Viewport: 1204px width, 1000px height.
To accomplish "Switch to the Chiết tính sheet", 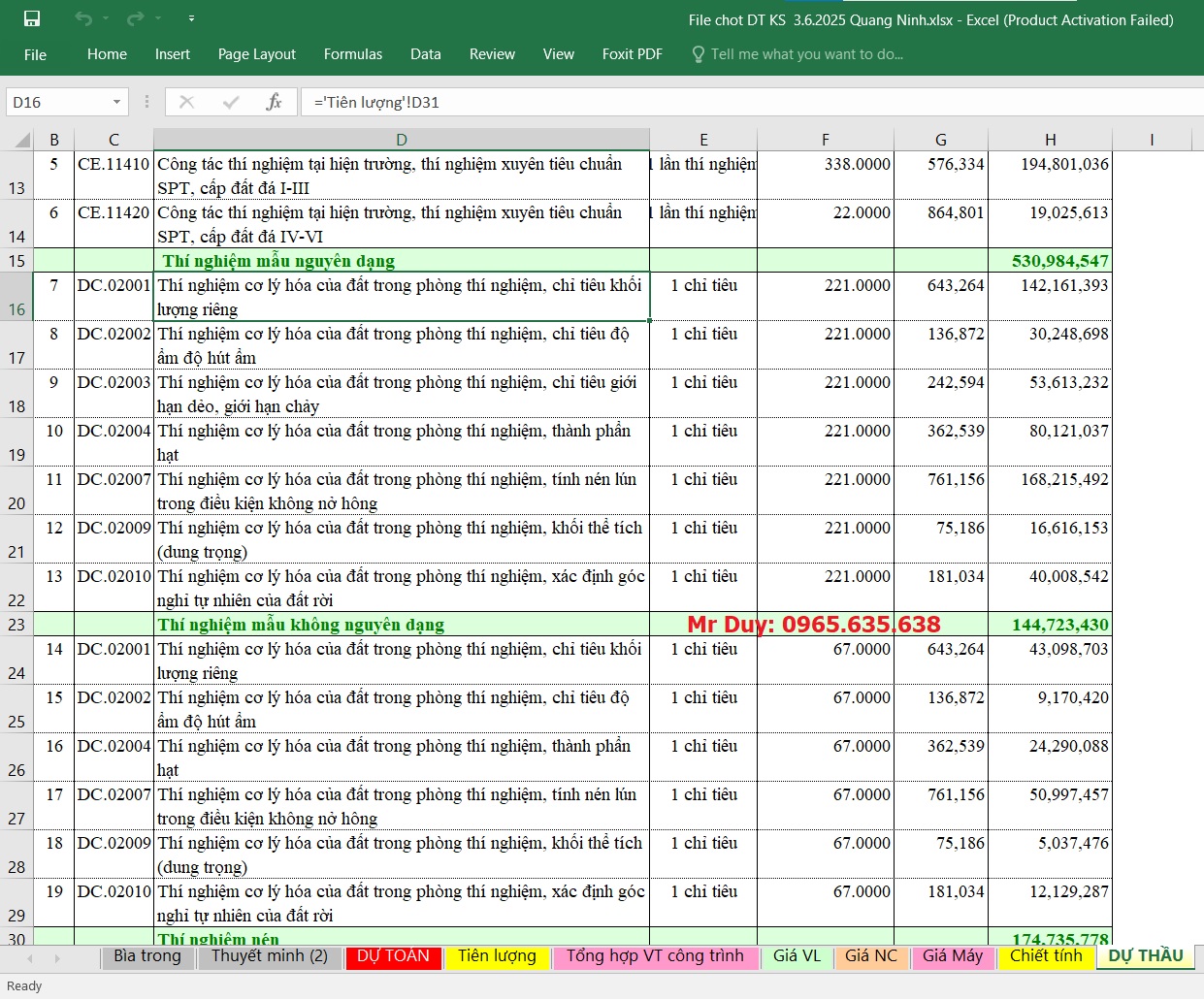I will (1047, 956).
